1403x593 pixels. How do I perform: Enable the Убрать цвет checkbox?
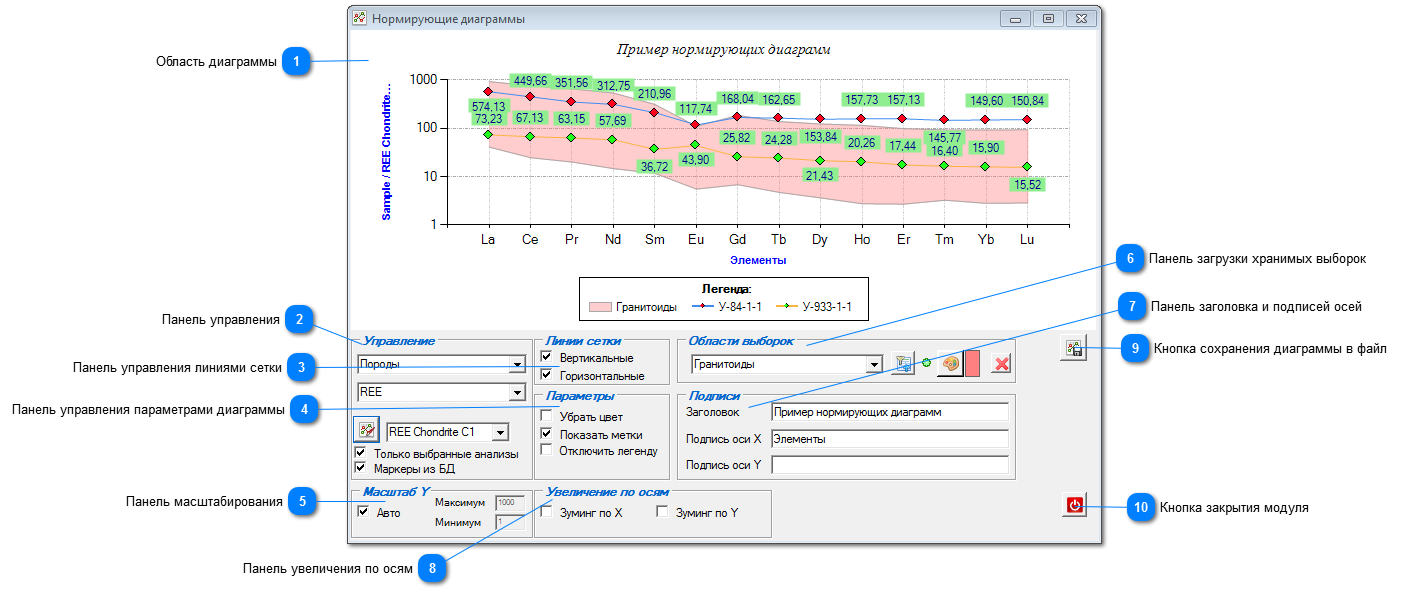(546, 416)
